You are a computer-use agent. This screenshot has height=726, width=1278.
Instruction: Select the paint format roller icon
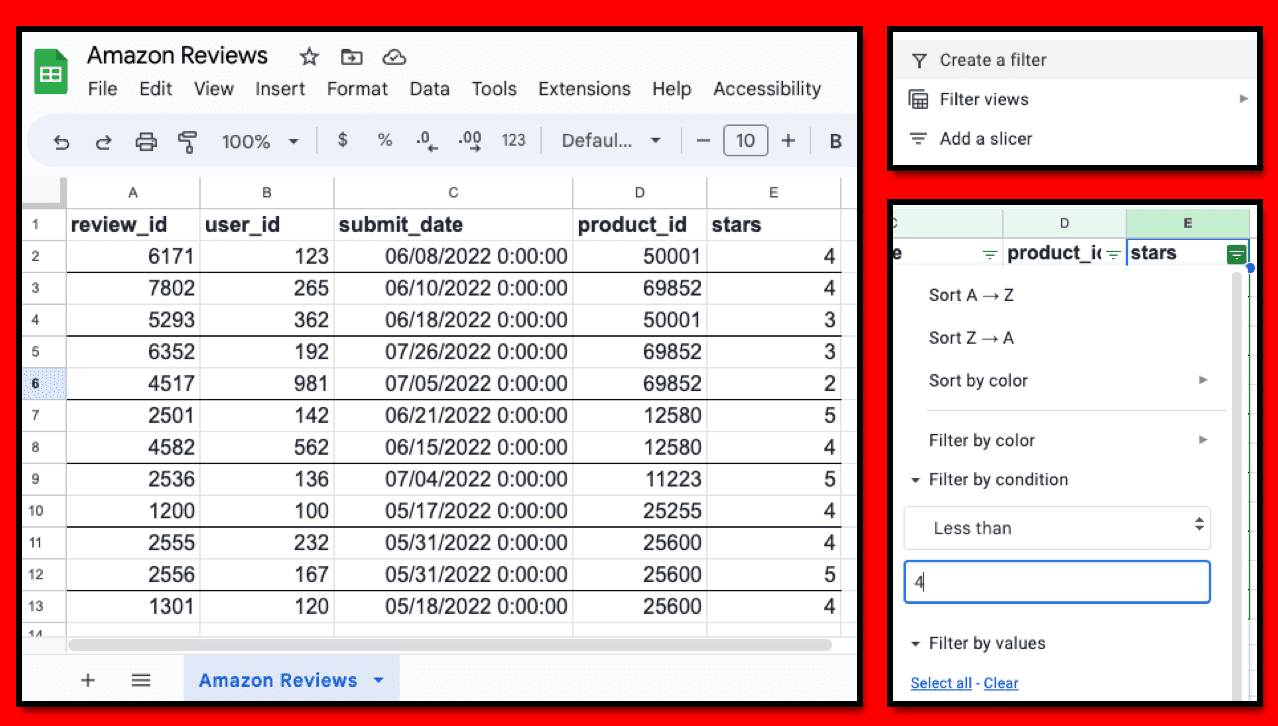[x=187, y=142]
